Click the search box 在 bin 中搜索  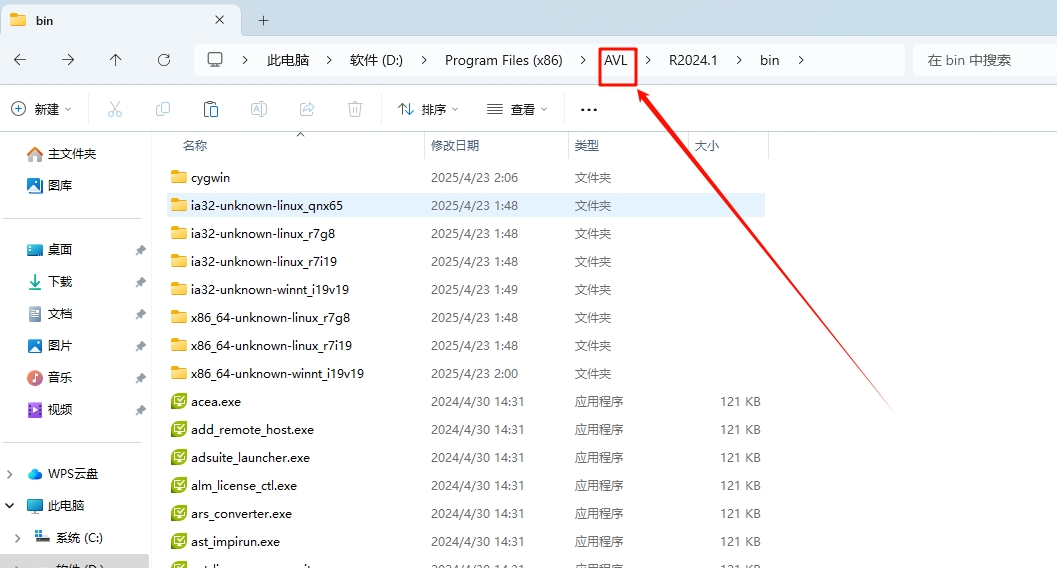(985, 60)
